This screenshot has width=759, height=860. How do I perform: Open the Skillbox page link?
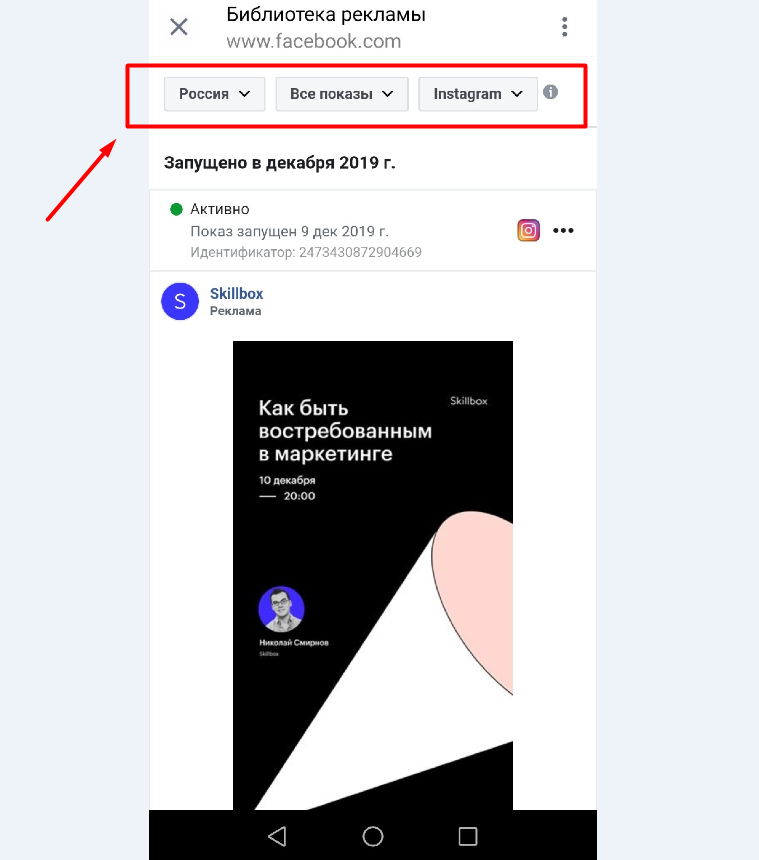pos(236,293)
